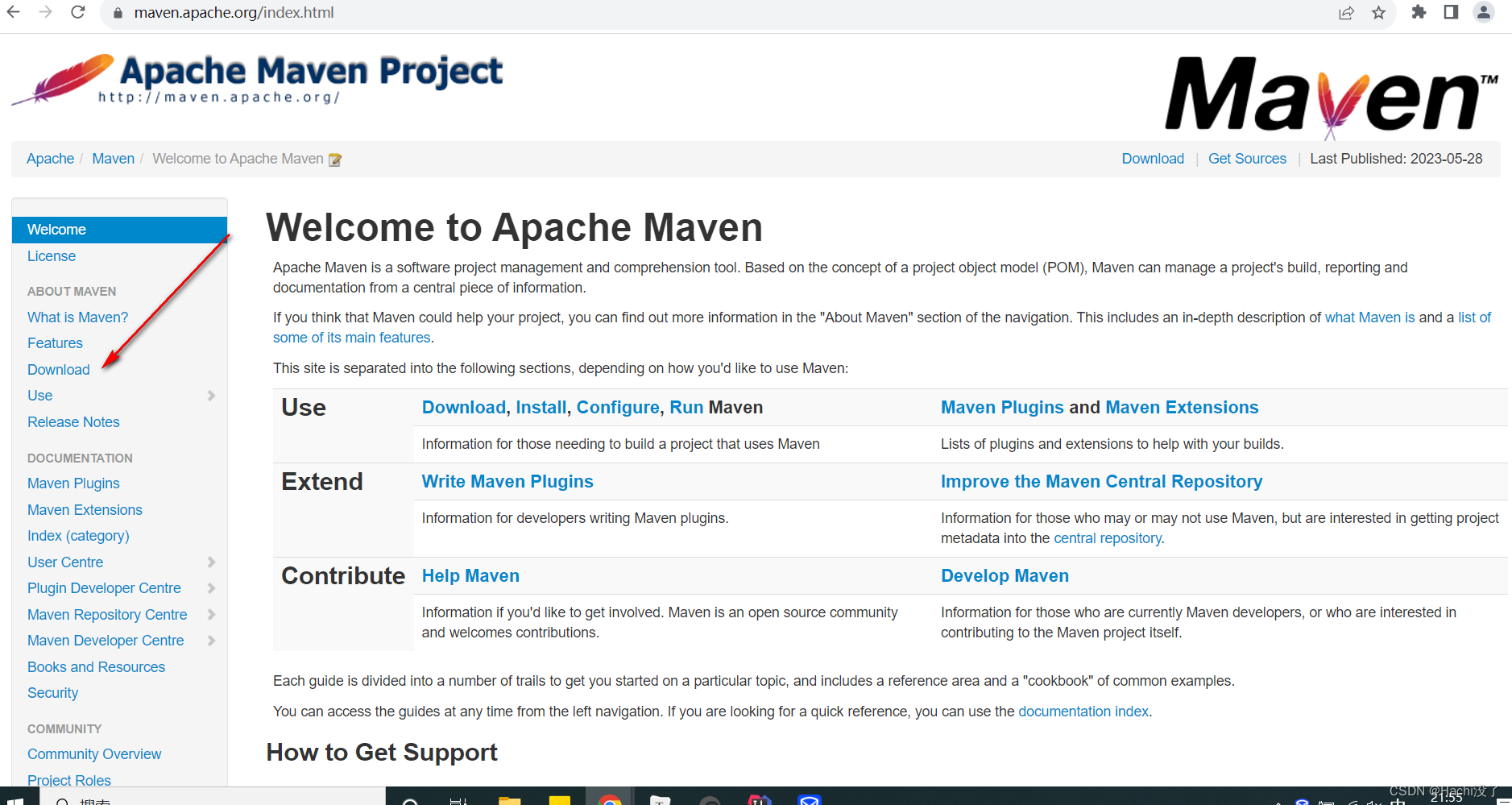Go back with the browser back arrow
This screenshot has width=1512, height=805.
click(14, 12)
